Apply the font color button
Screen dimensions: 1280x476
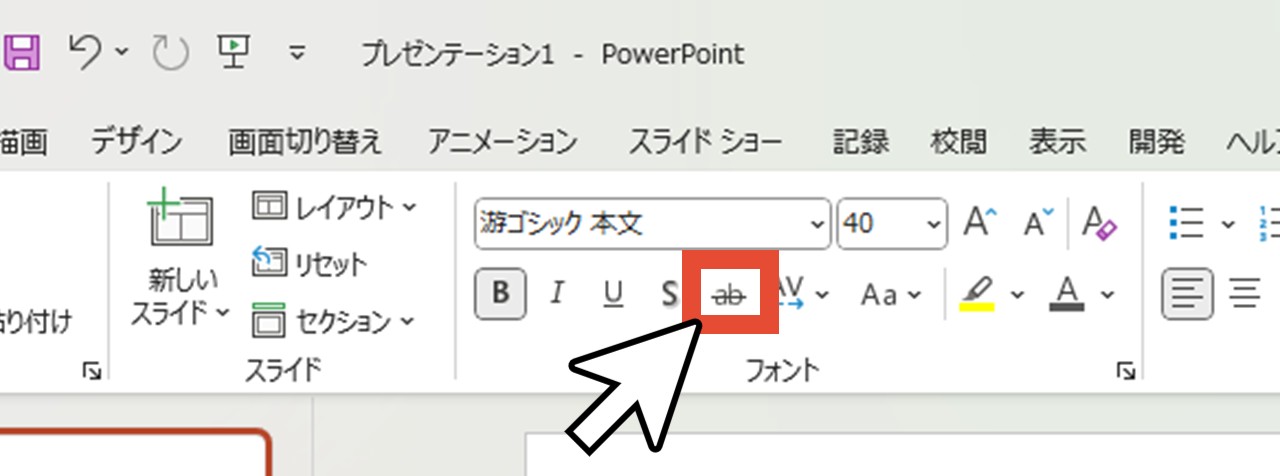(x=1067, y=294)
